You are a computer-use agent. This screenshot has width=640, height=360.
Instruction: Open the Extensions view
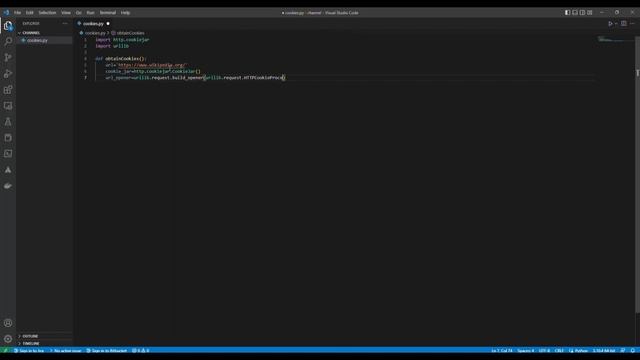coord(8,90)
